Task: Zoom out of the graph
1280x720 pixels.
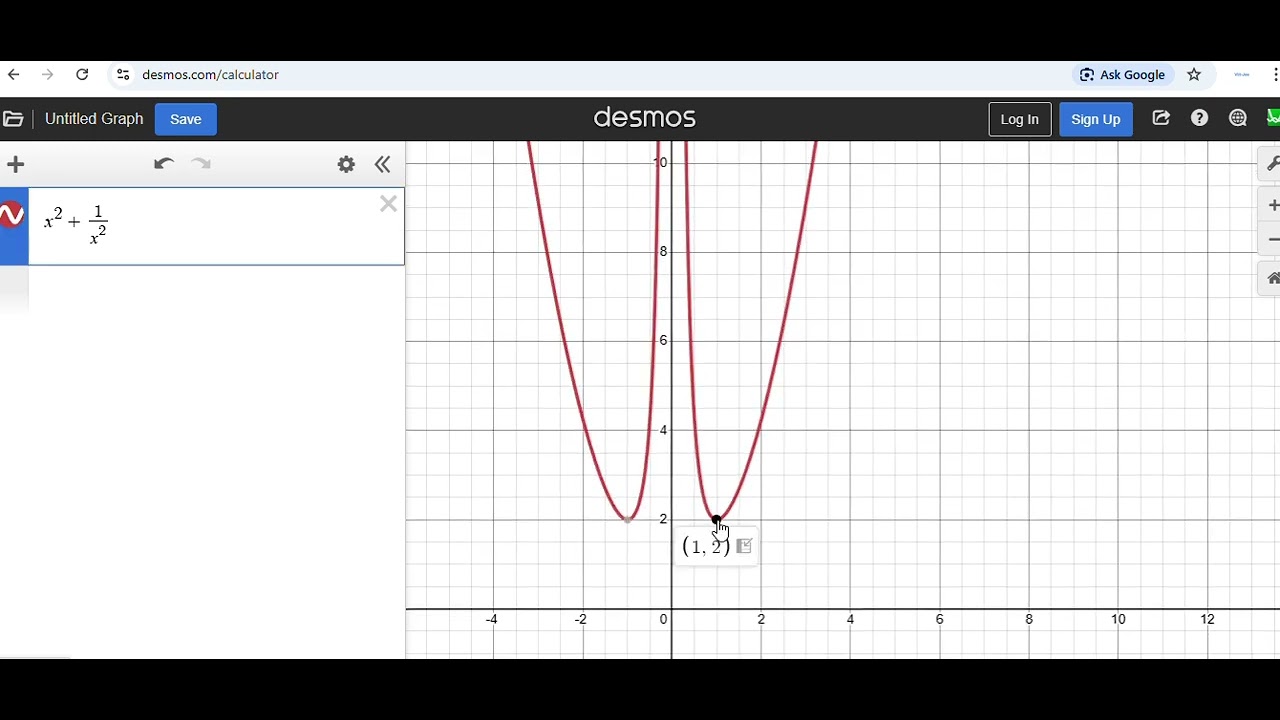Action: [x=1272, y=240]
